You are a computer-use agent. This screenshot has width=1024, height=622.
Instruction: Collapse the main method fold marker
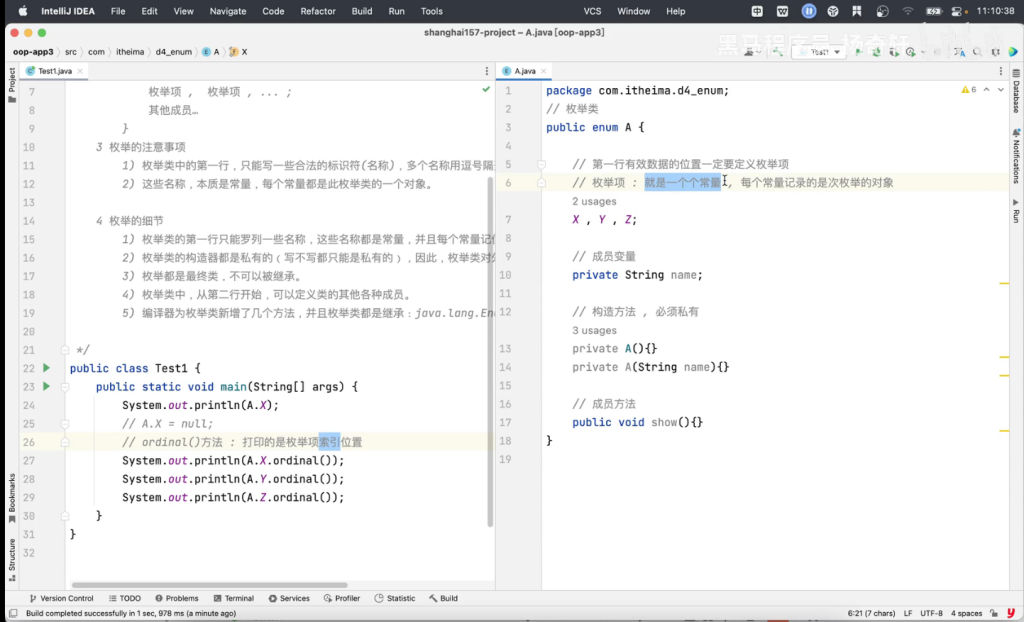65,386
